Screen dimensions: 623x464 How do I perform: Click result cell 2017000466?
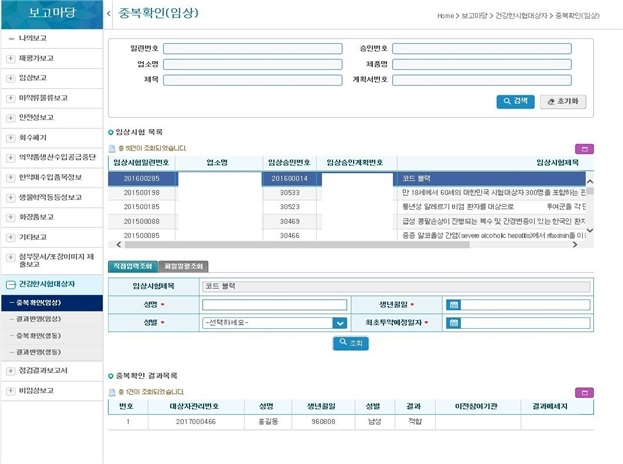click(x=196, y=421)
